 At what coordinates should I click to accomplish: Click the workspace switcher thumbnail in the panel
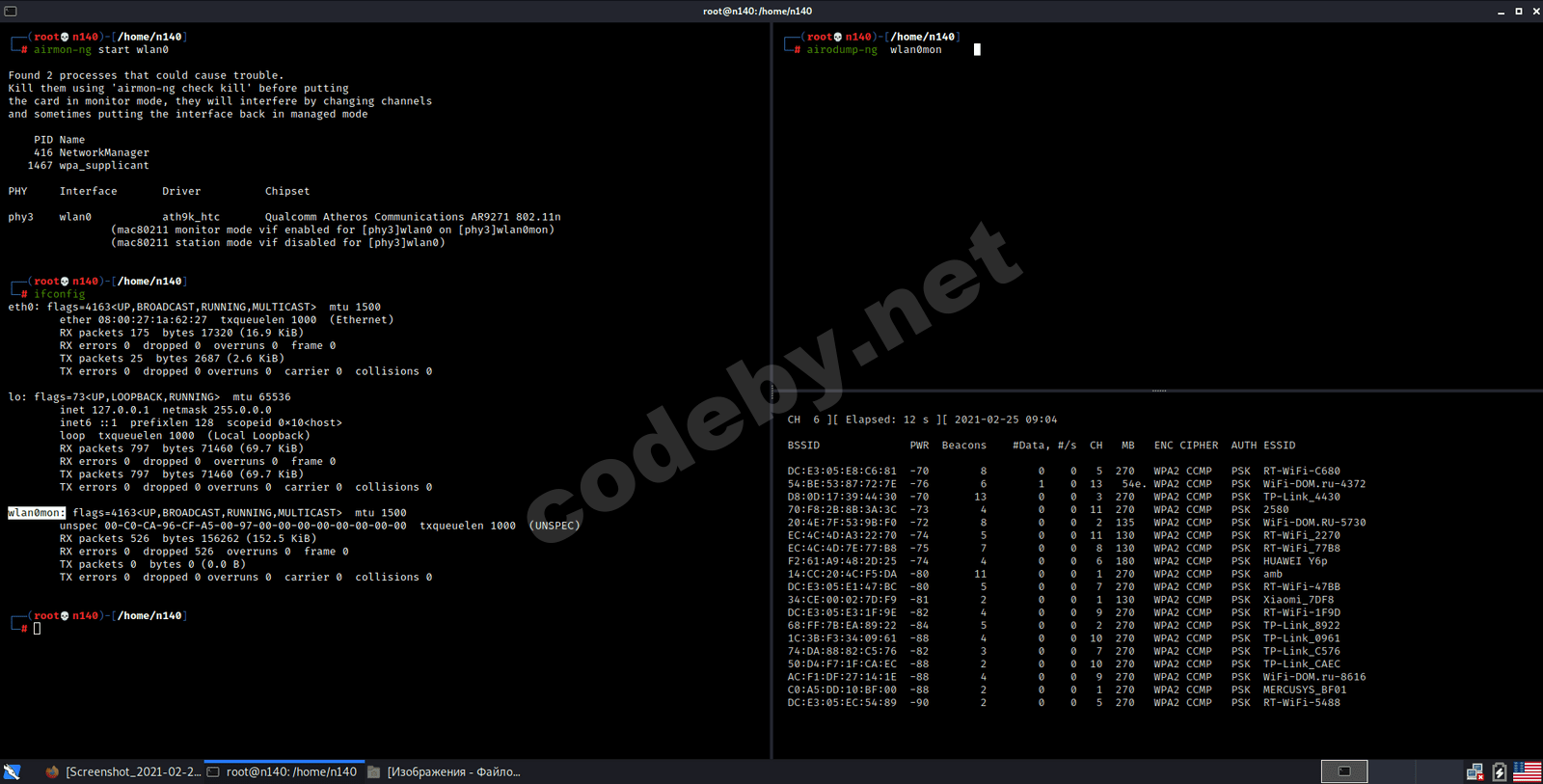(x=1344, y=771)
